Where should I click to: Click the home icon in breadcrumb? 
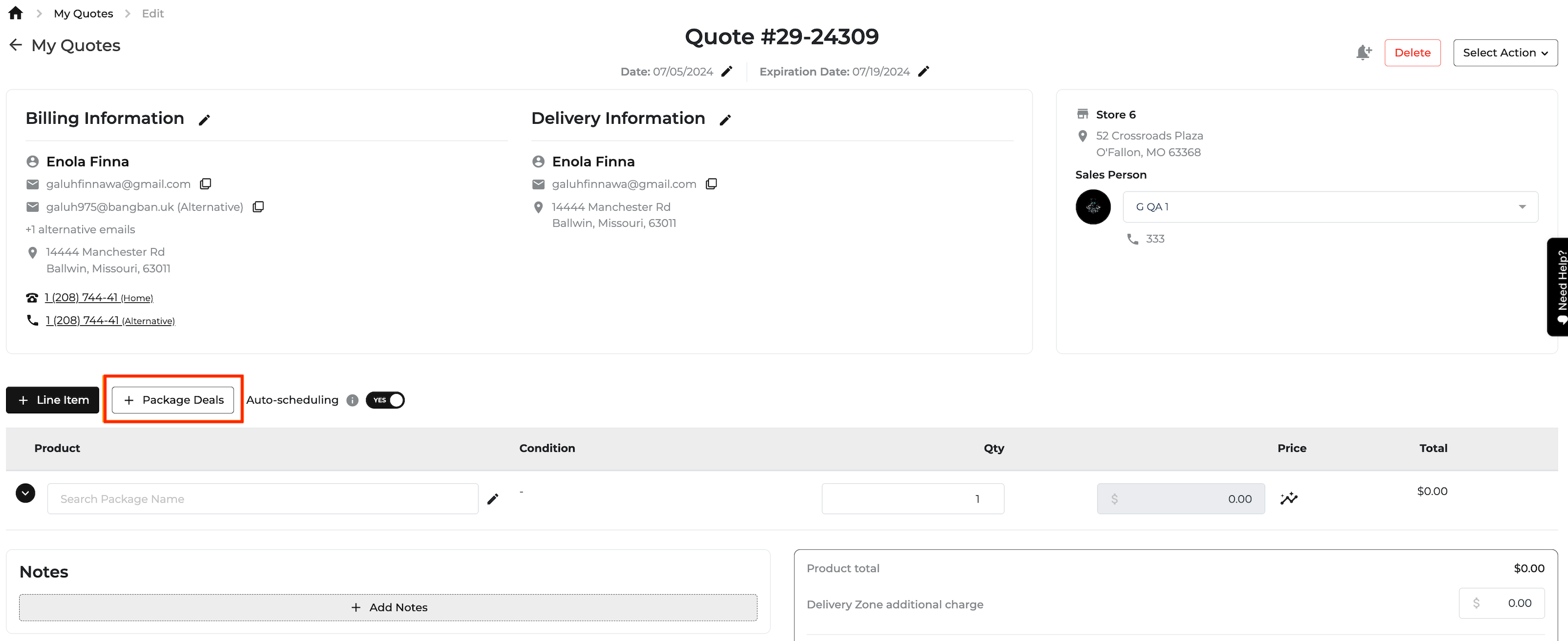[x=16, y=13]
